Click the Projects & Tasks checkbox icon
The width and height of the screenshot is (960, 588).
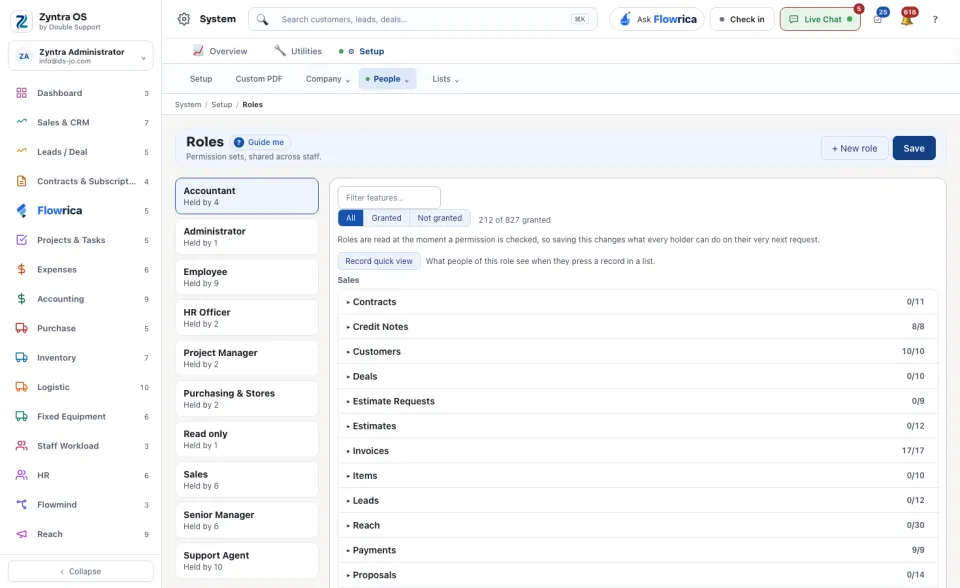[21, 240]
